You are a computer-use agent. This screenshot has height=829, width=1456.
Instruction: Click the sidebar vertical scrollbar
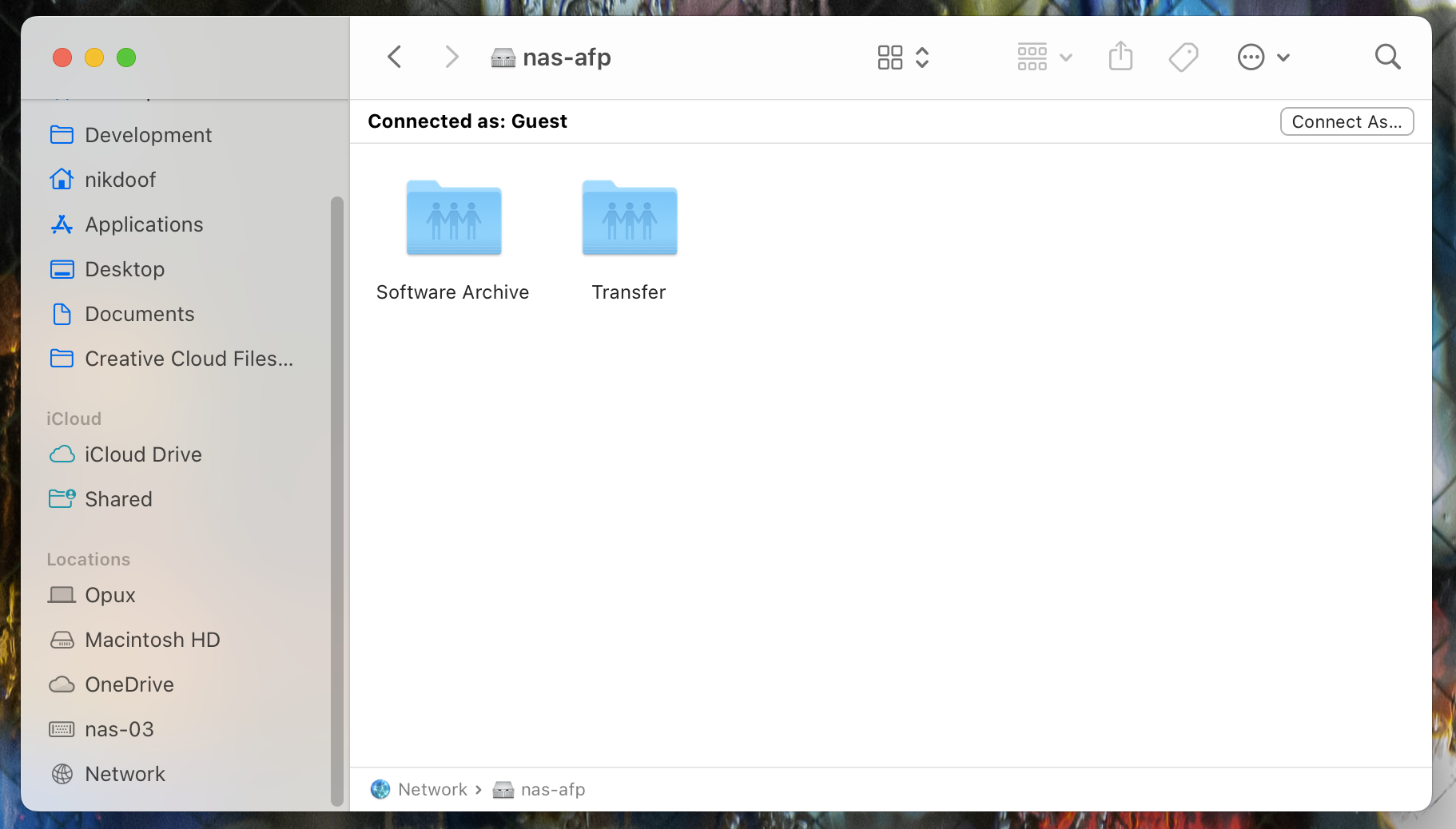point(336,495)
